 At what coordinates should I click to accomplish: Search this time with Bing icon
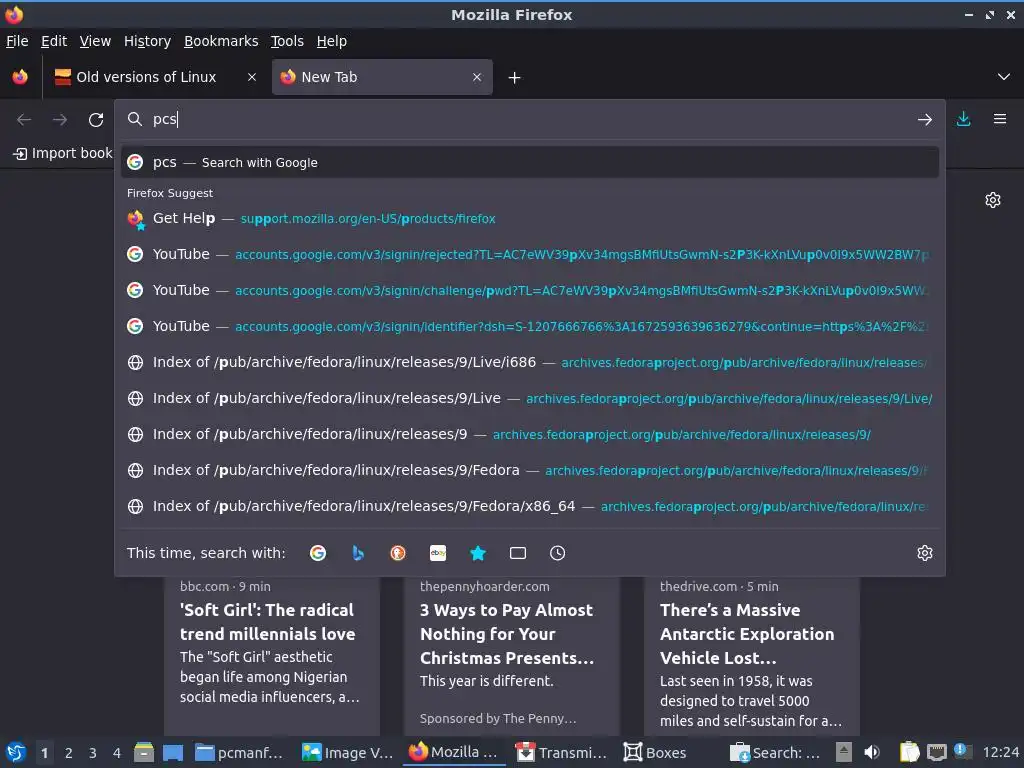tap(358, 553)
